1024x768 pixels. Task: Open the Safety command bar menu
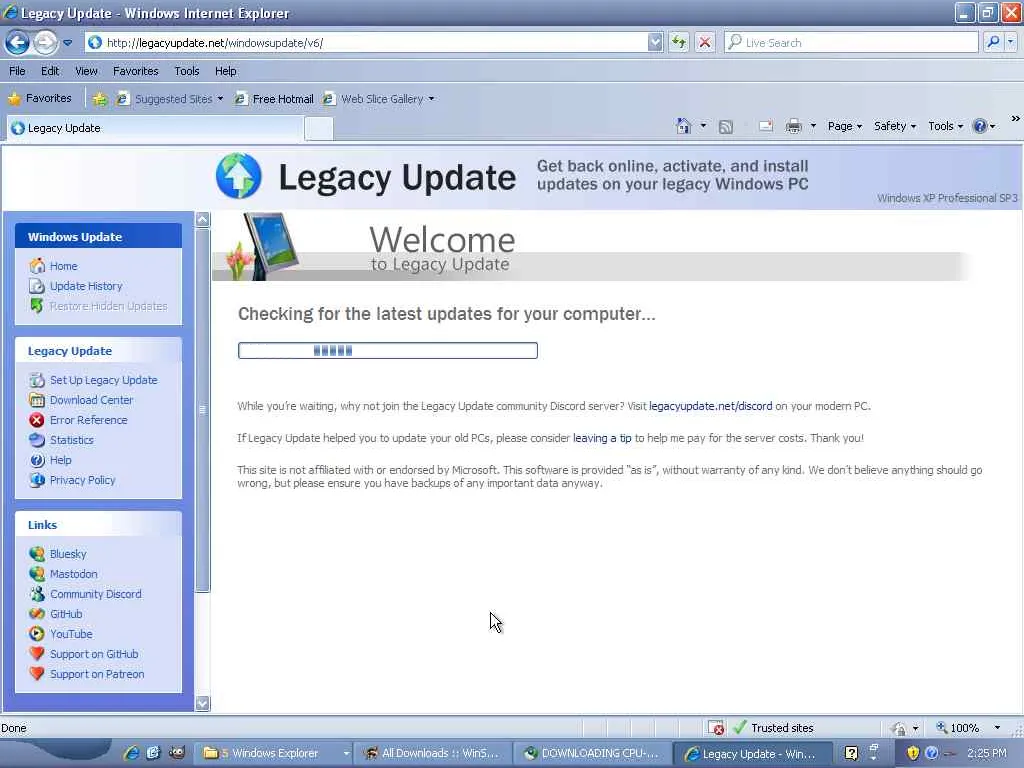coord(895,126)
